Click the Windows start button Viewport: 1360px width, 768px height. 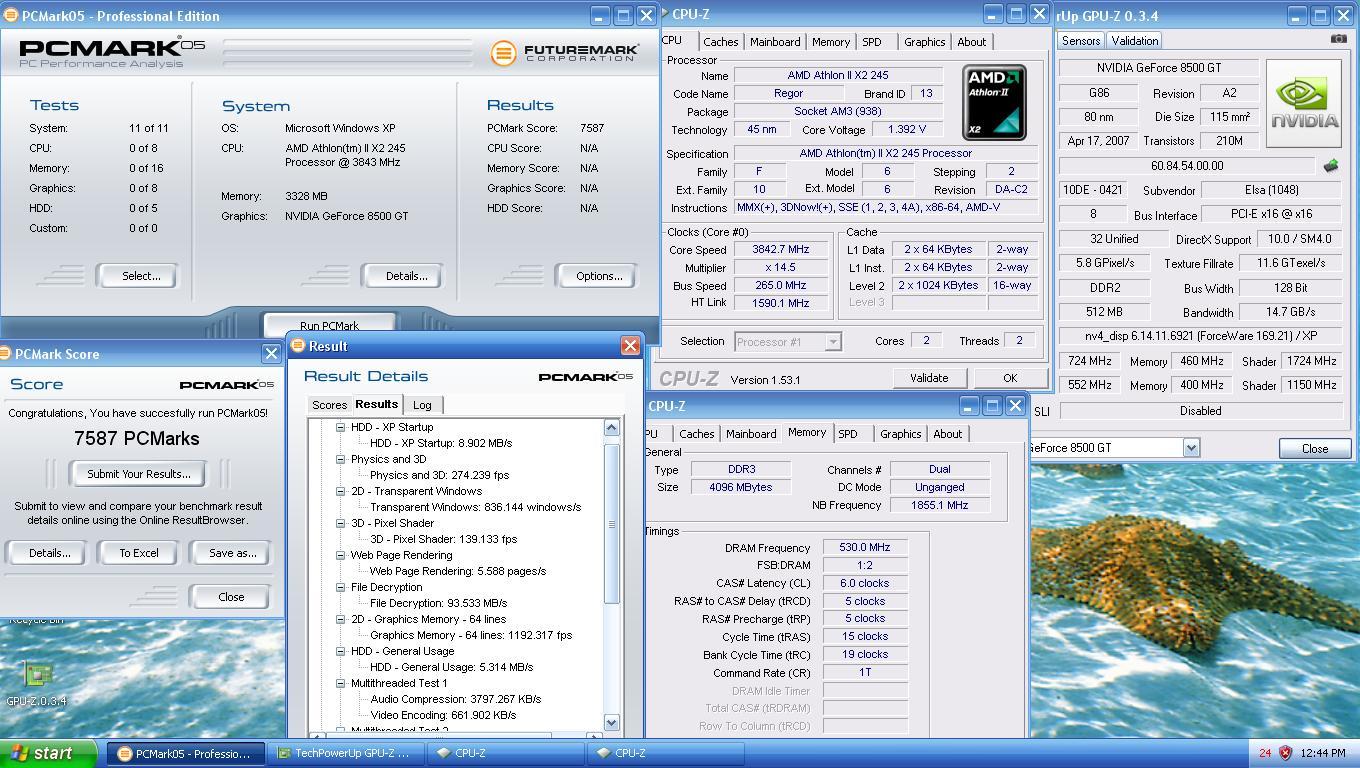(48, 753)
